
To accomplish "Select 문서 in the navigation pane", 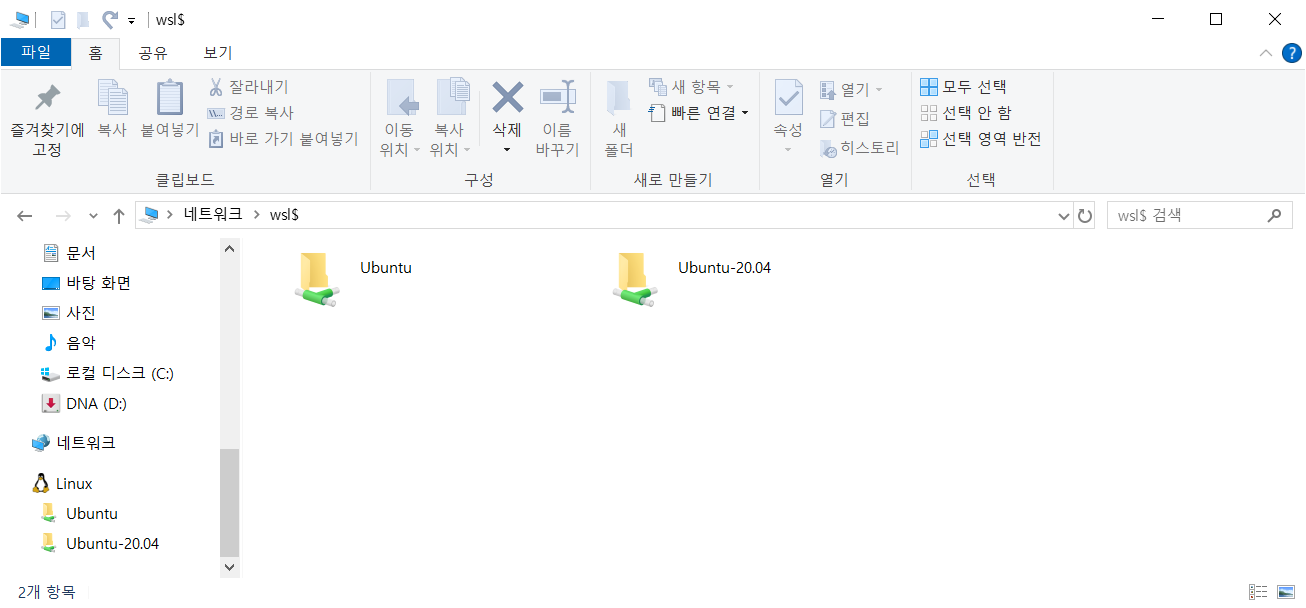I will click(82, 253).
